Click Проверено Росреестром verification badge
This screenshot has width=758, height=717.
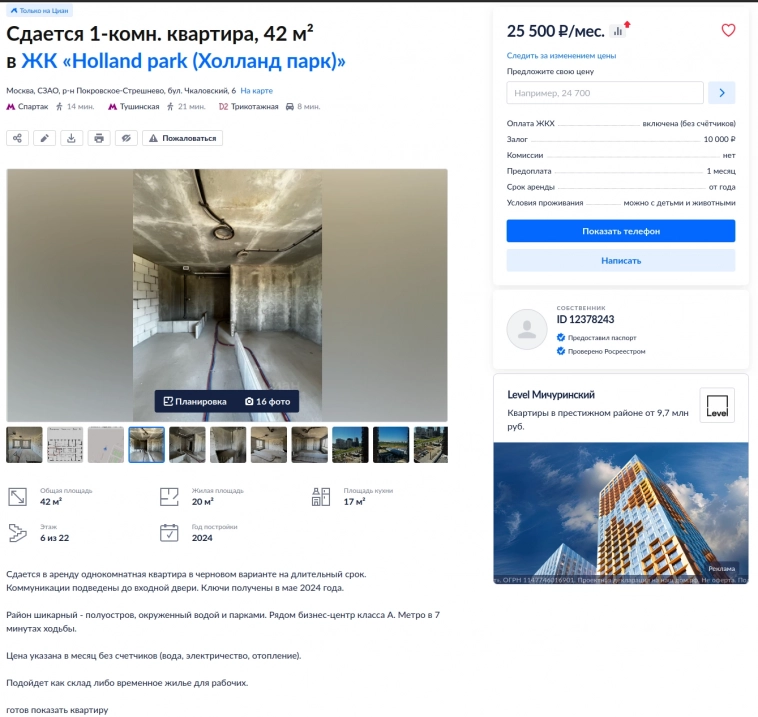[x=601, y=351]
